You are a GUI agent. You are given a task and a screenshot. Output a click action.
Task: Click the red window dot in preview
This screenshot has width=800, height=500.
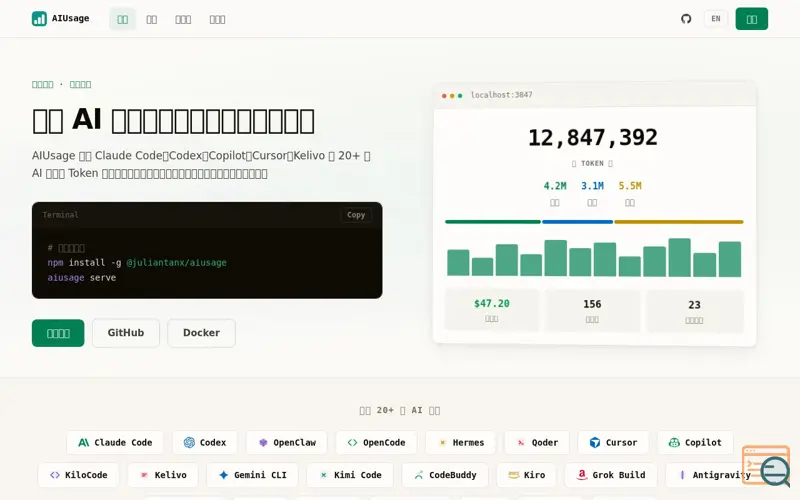coord(444,95)
